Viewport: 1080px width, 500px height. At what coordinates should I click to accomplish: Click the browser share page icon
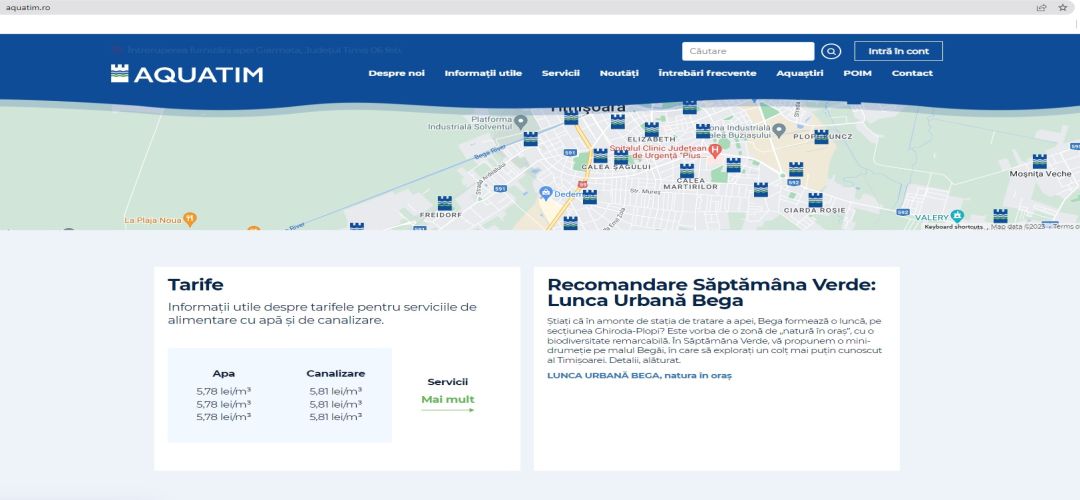click(x=1041, y=8)
